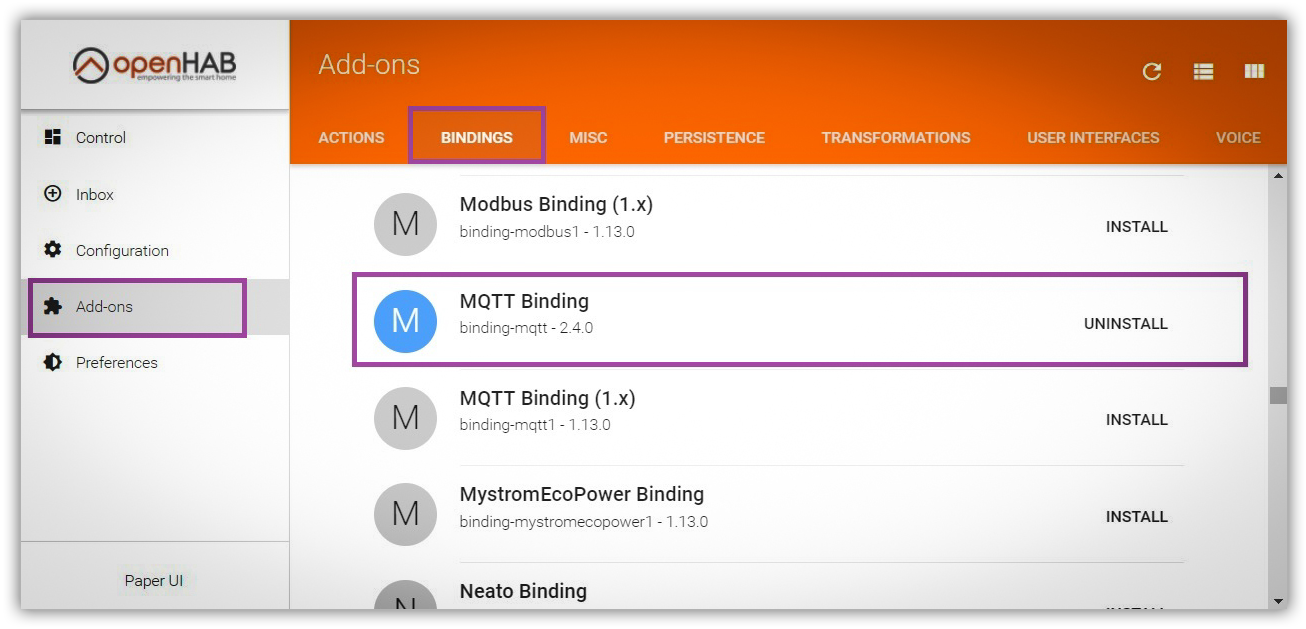Image resolution: width=1306 pixels, height=629 pixels.
Task: Click the Add-ons puzzle piece icon
Action: point(53,306)
